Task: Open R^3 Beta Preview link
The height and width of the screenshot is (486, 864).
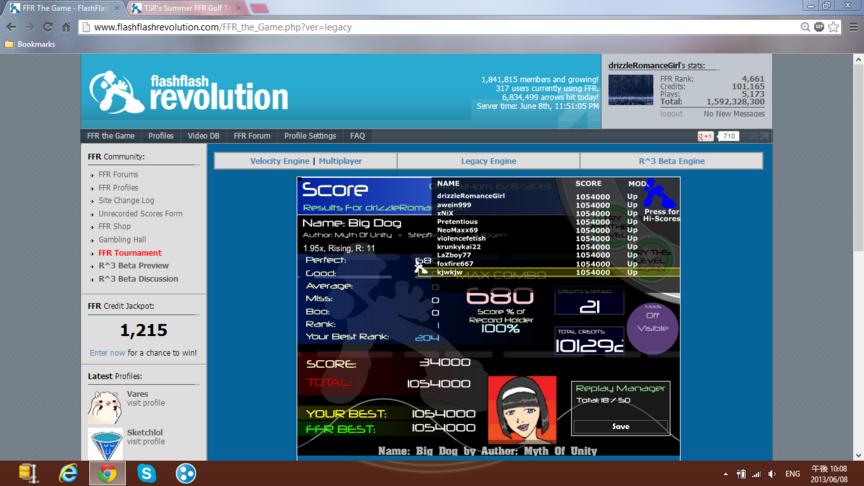Action: pos(133,266)
